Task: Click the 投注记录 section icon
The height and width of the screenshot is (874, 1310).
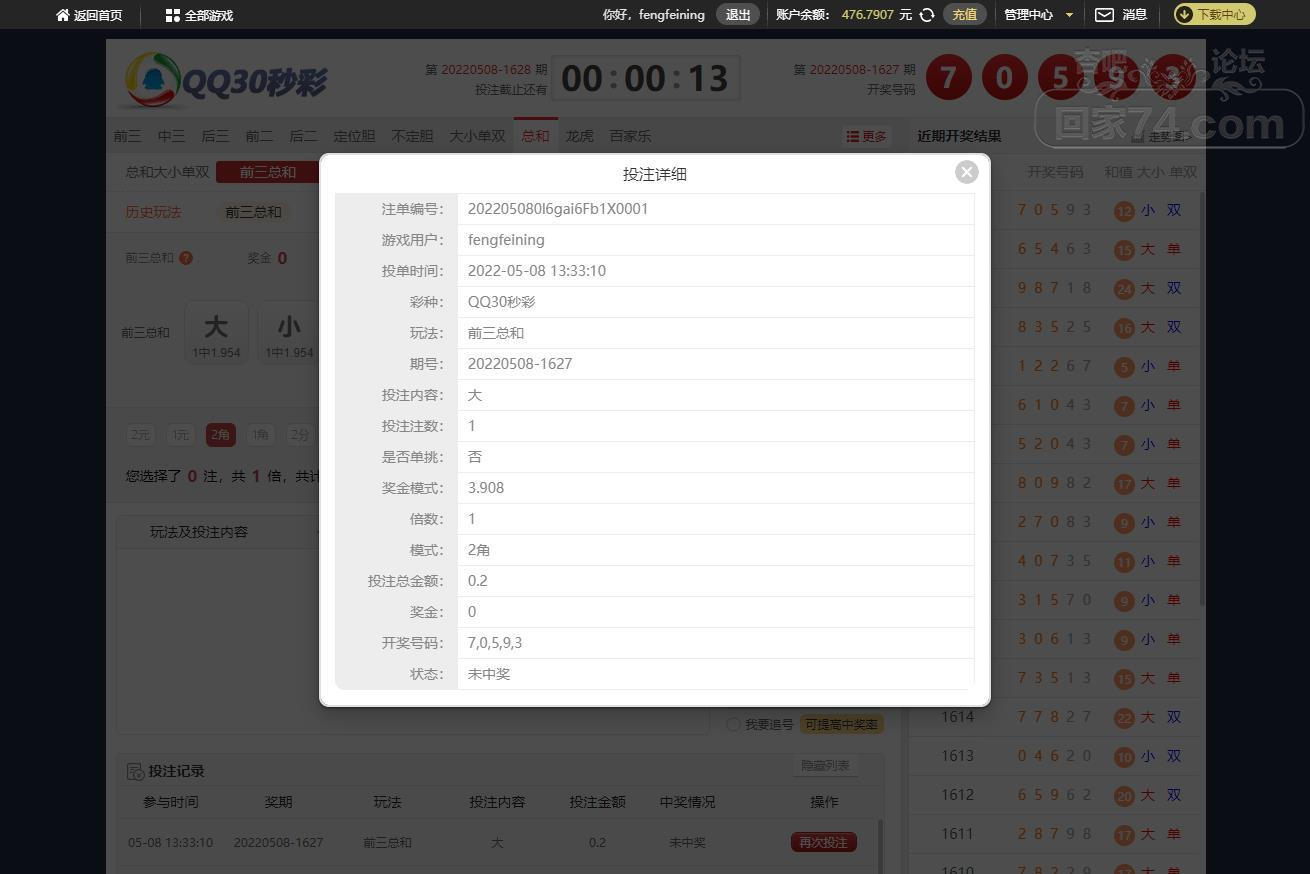Action: click(x=135, y=771)
